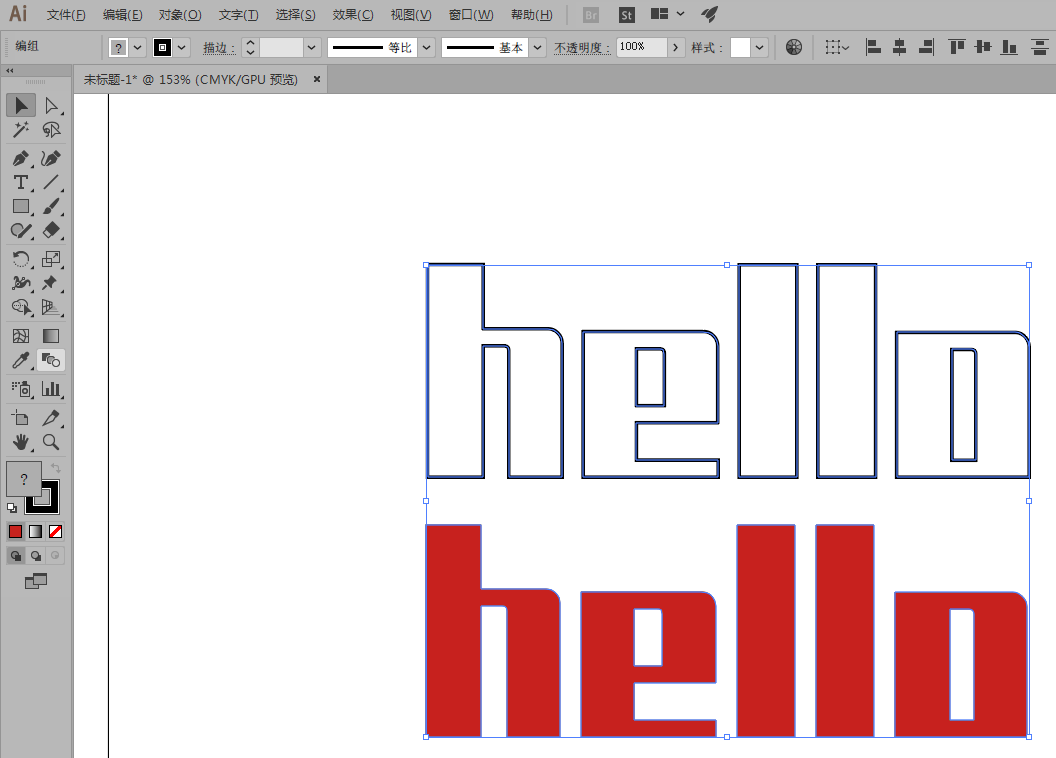Apply solid Color mode (red button)

point(15,531)
